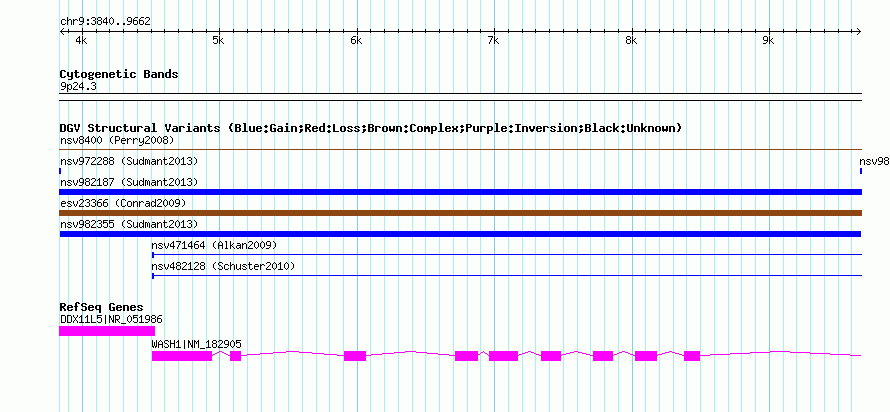Select the esv23366 brown complex variant bar

coord(460,213)
